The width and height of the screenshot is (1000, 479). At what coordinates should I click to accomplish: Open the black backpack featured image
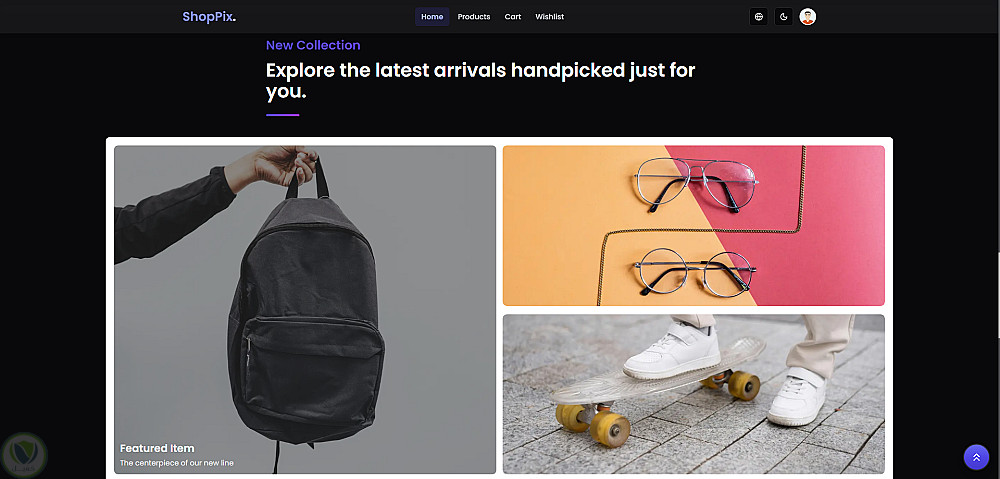305,309
